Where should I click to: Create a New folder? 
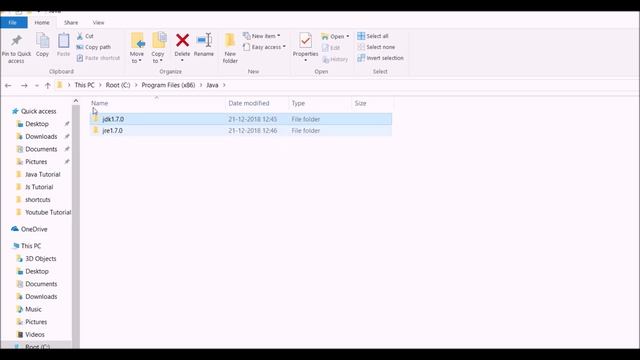pos(230,48)
